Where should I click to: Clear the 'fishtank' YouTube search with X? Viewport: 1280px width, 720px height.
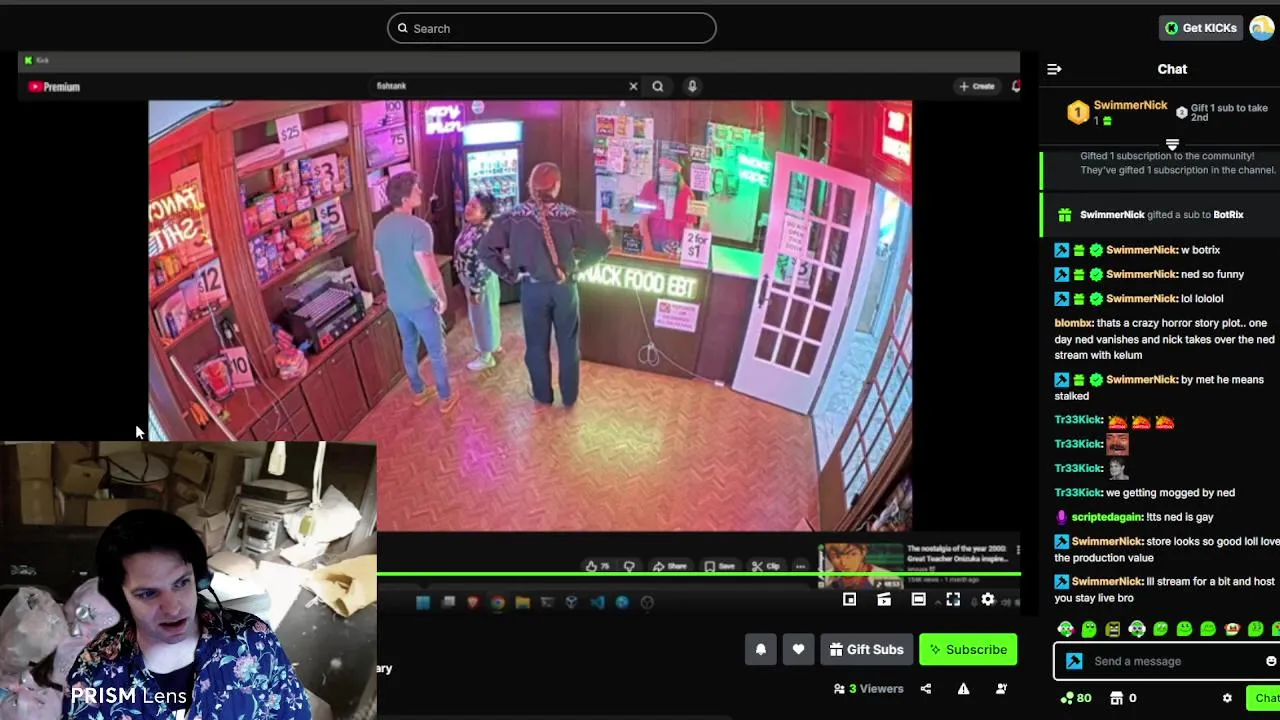pos(633,86)
